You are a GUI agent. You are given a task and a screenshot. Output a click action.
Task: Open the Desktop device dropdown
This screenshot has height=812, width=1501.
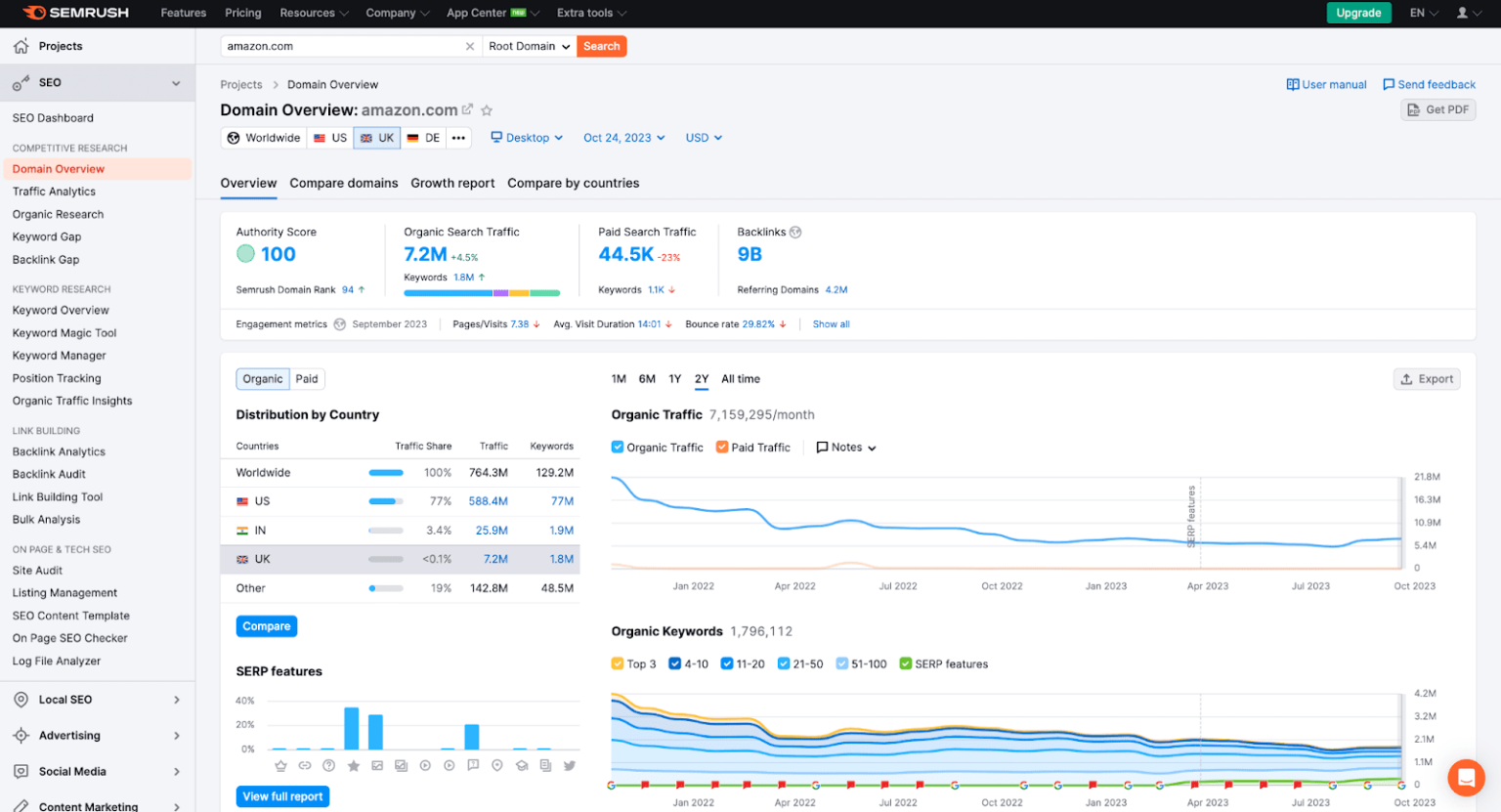click(526, 137)
